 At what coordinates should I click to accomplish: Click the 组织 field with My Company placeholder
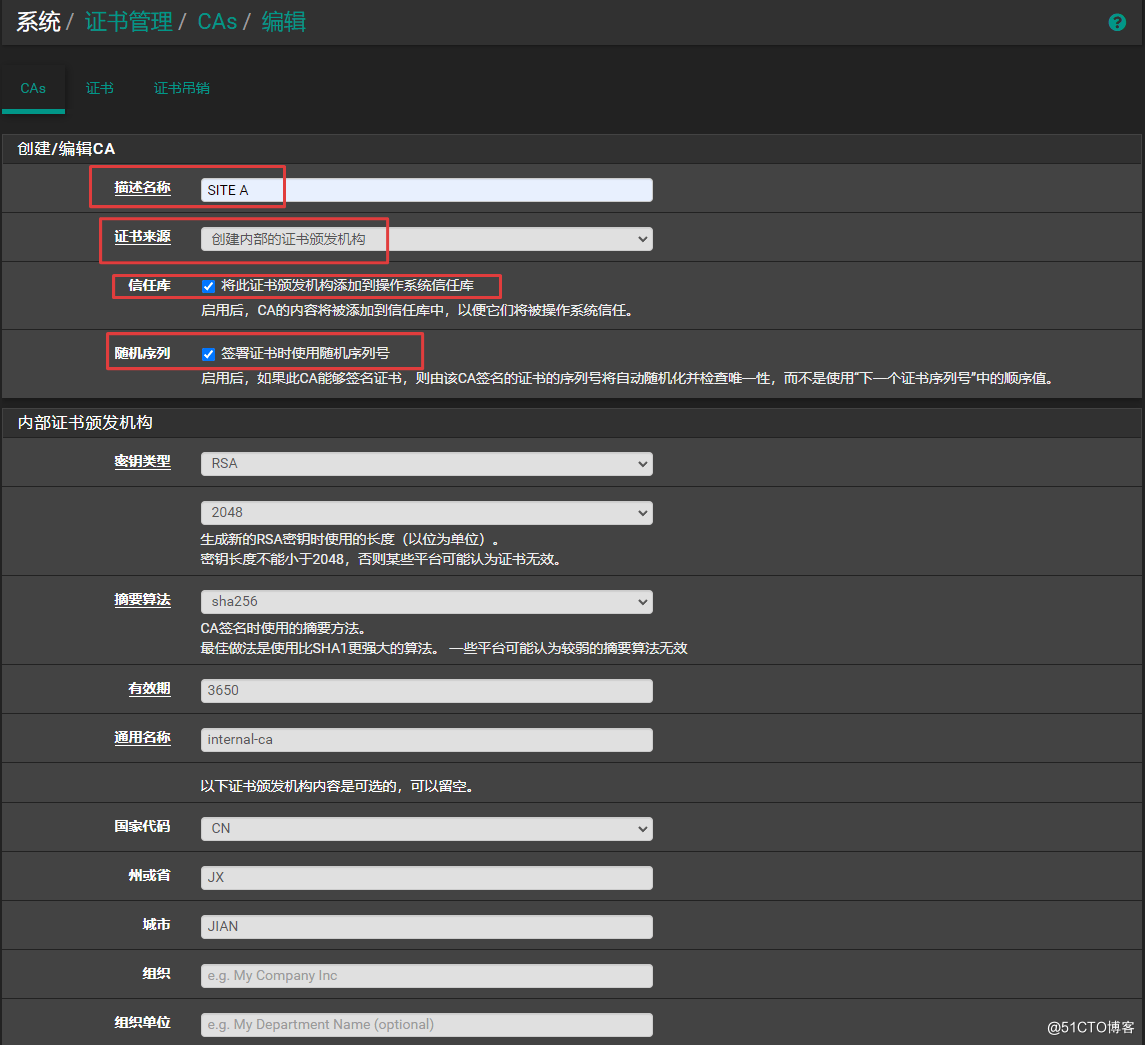(425, 975)
